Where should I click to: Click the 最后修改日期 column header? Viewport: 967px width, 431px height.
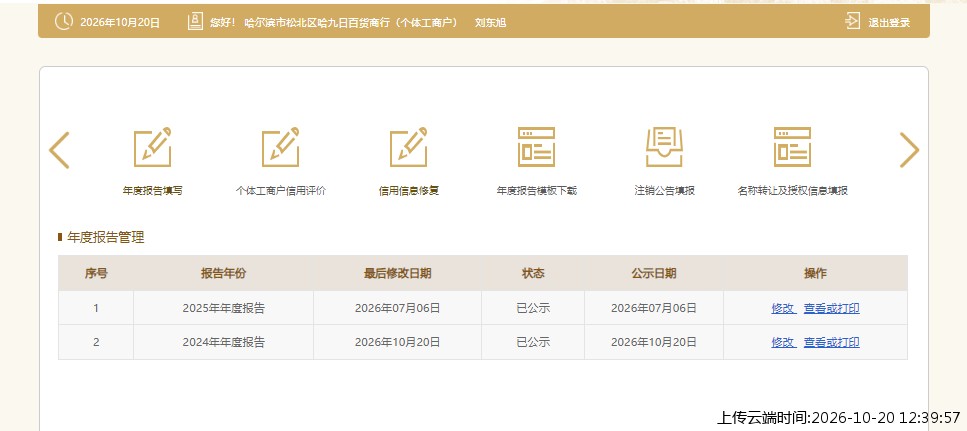coord(397,273)
